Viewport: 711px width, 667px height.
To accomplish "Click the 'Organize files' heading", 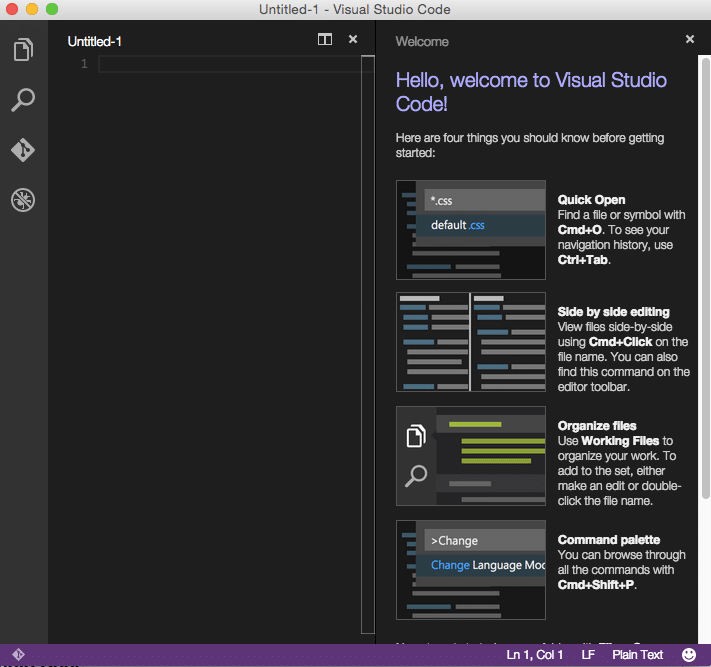I will pyautogui.click(x=597, y=426).
